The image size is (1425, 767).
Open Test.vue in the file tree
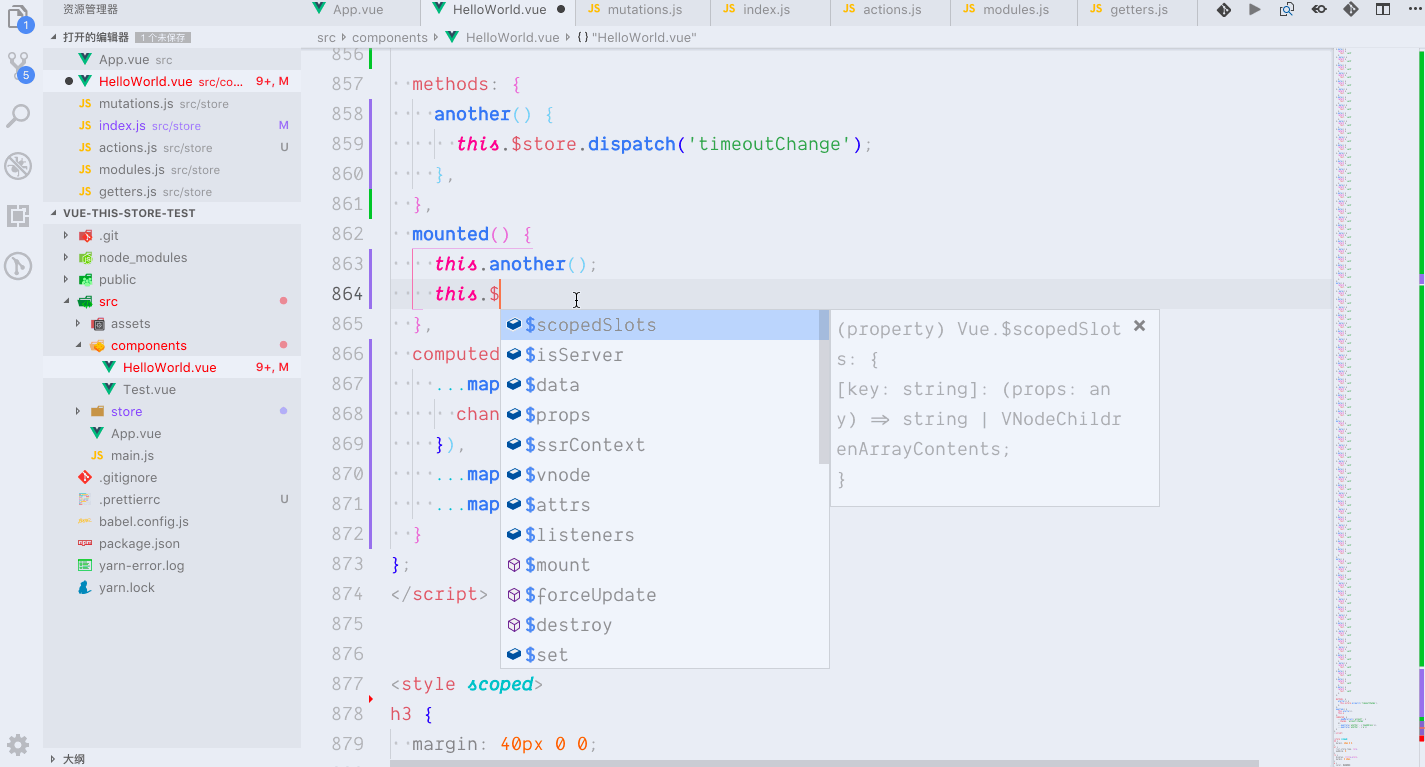coord(172,389)
